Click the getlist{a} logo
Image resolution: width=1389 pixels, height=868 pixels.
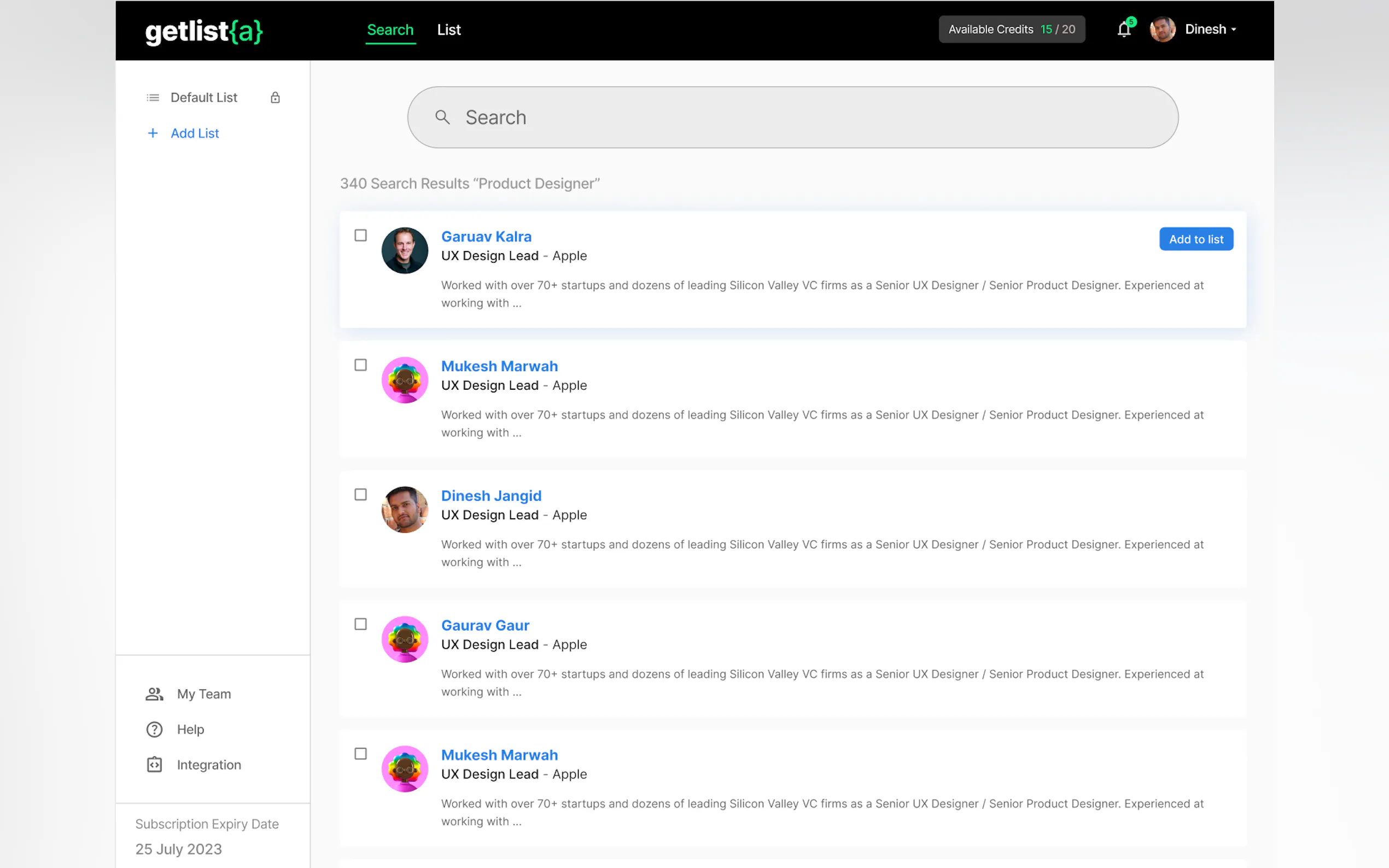point(204,31)
